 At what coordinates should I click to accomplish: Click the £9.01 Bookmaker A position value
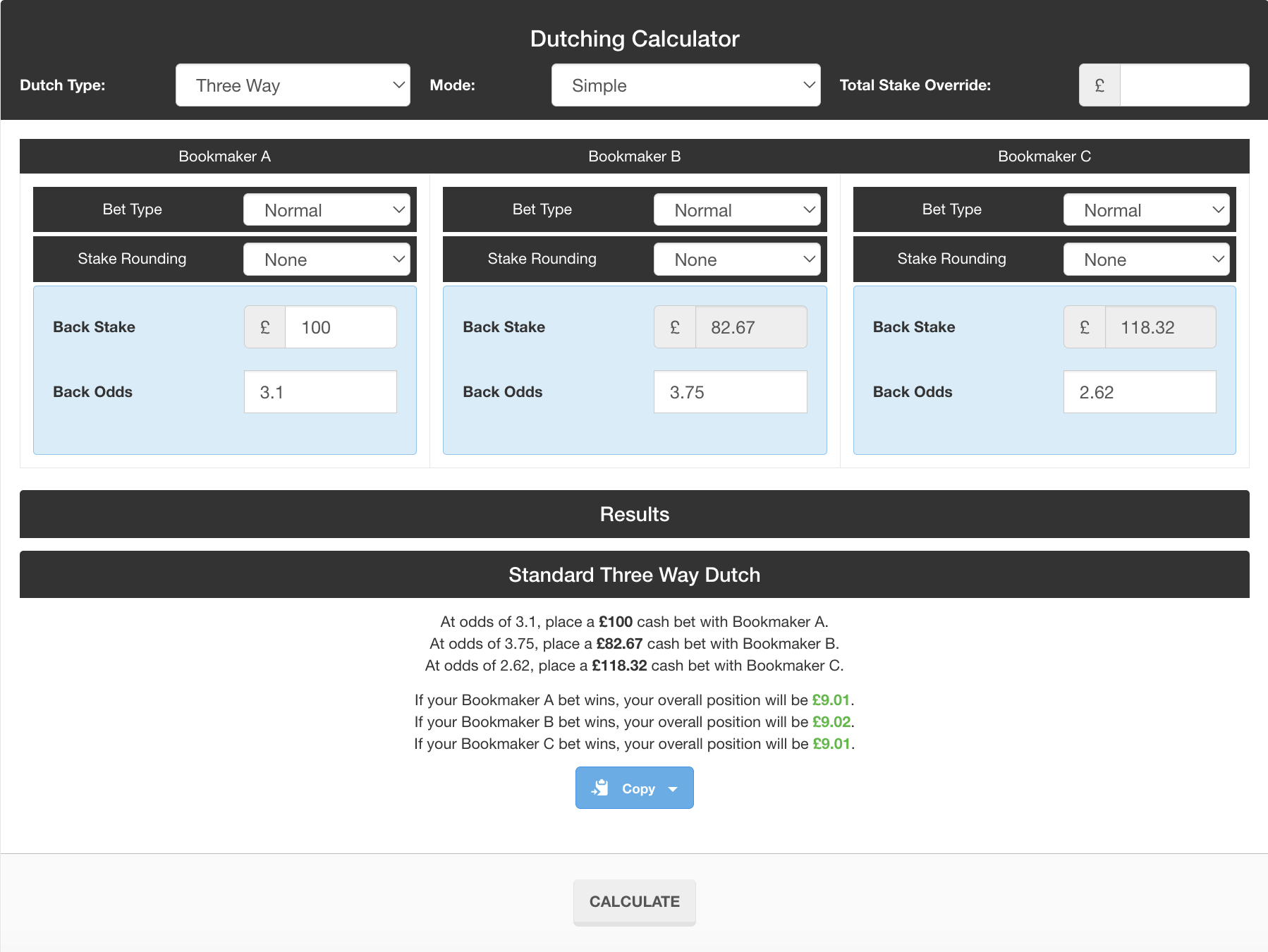click(x=831, y=700)
